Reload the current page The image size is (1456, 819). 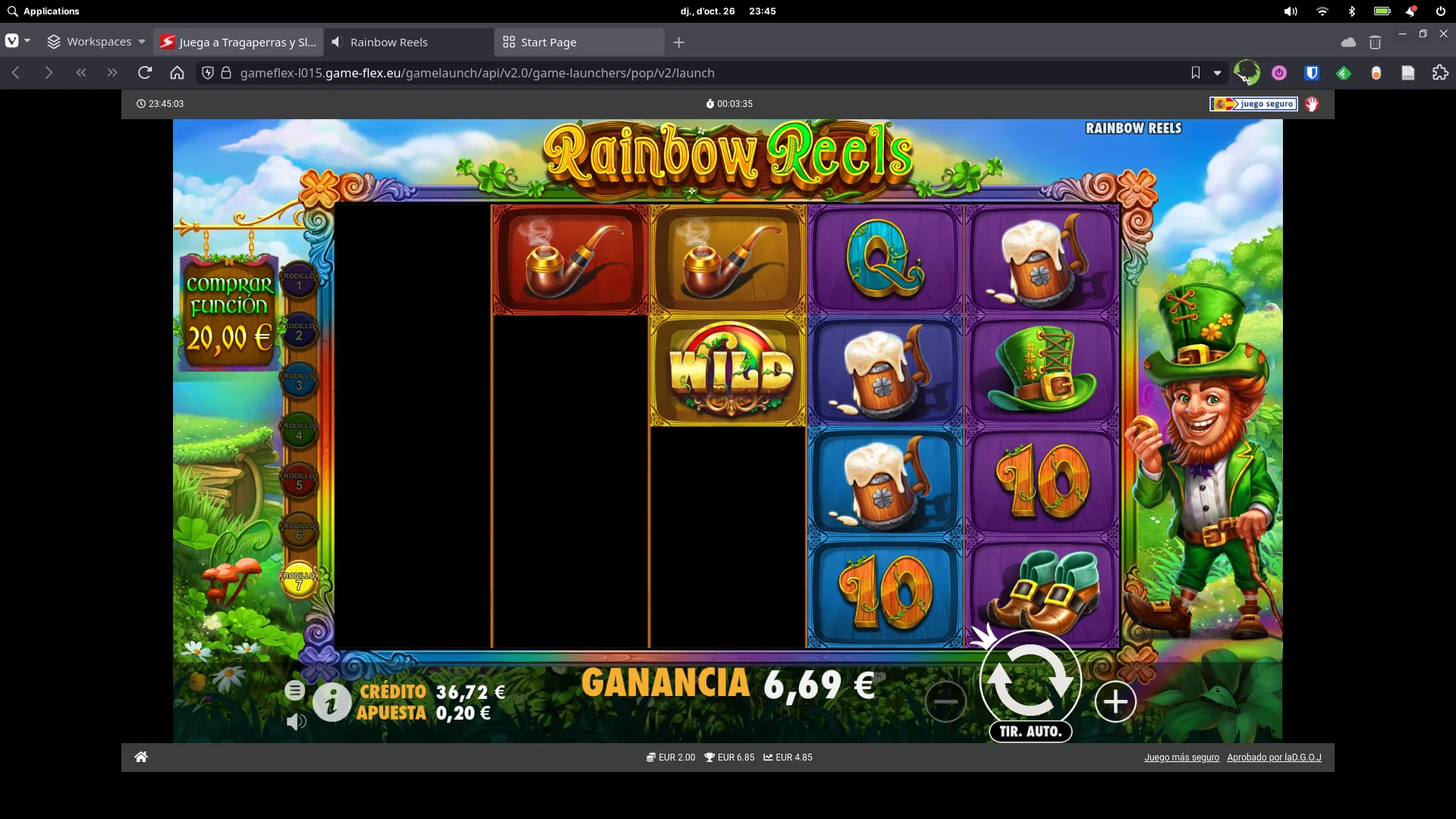coord(145,73)
